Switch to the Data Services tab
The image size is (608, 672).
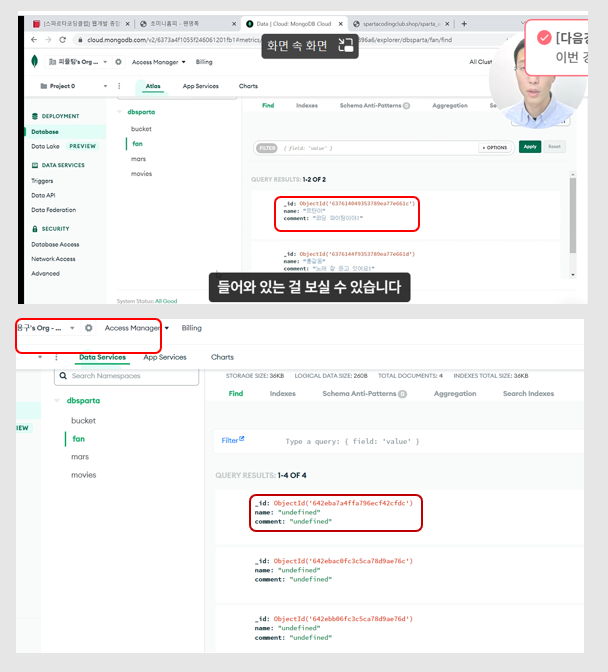coord(102,357)
